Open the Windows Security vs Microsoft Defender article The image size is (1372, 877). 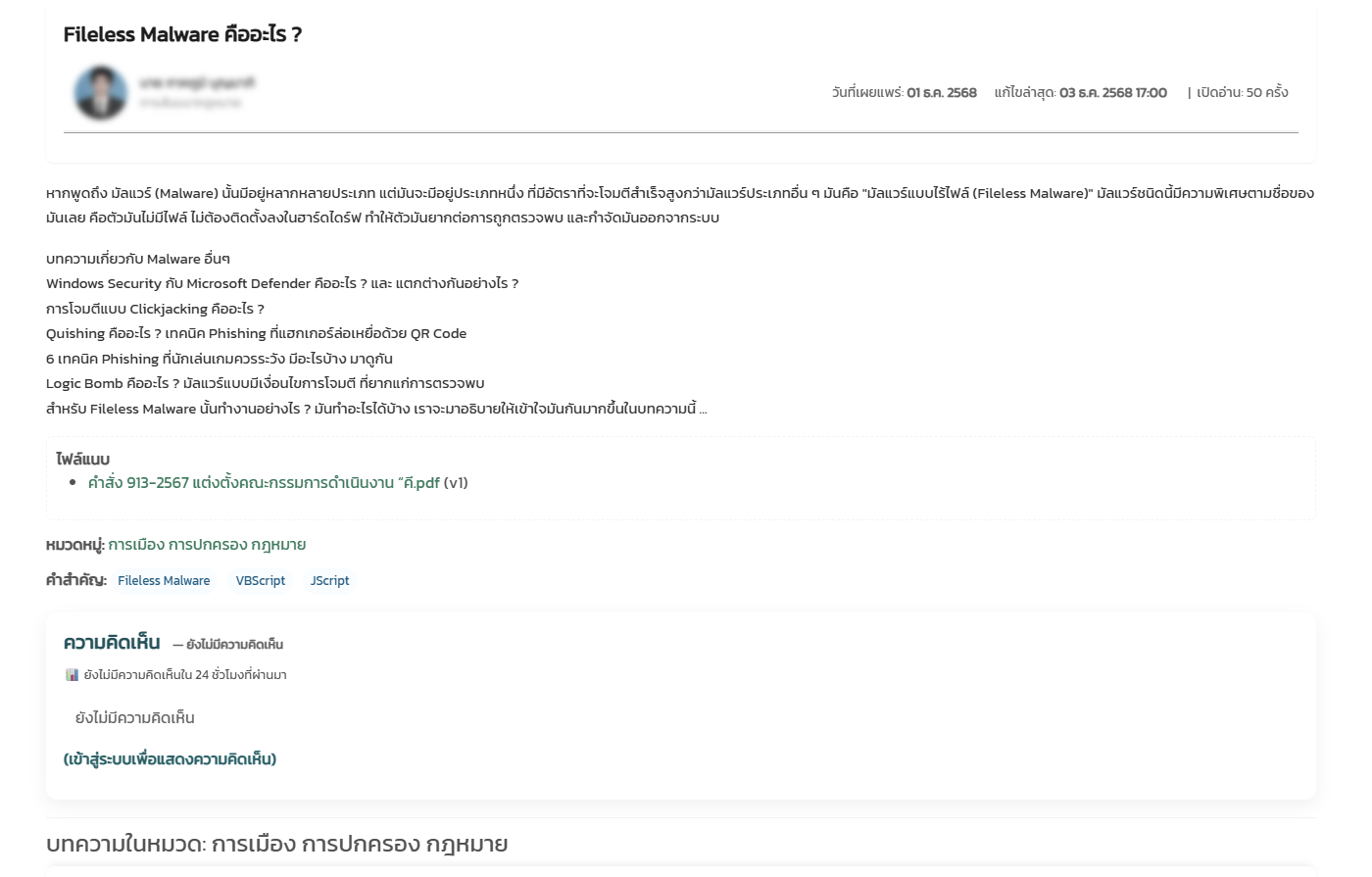tap(281, 283)
